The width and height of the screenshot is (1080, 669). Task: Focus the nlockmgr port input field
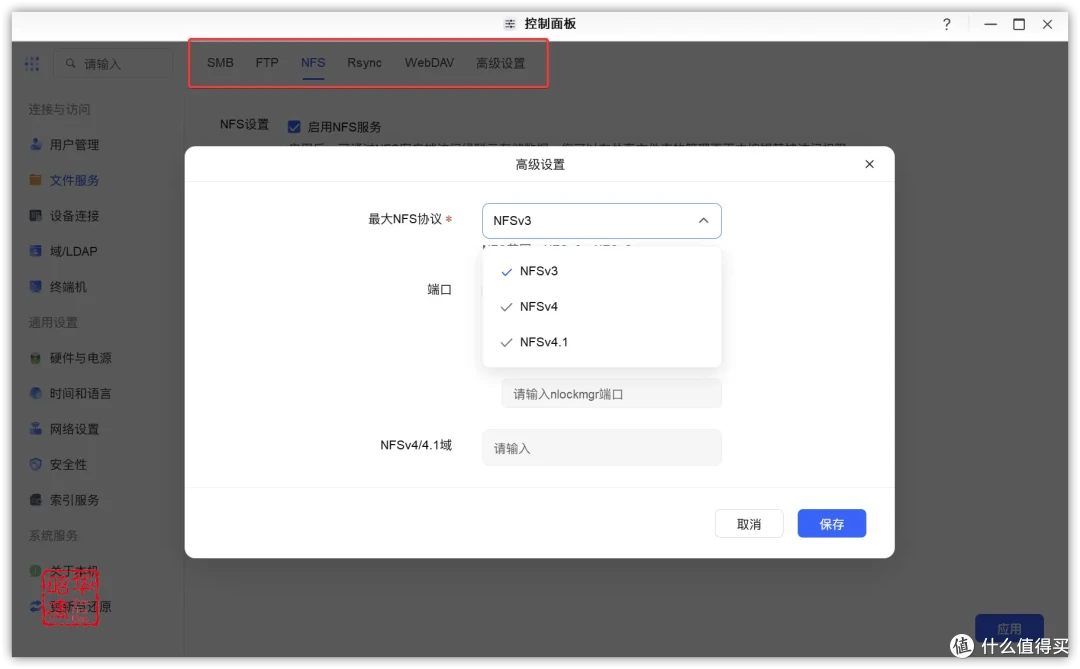(x=612, y=393)
